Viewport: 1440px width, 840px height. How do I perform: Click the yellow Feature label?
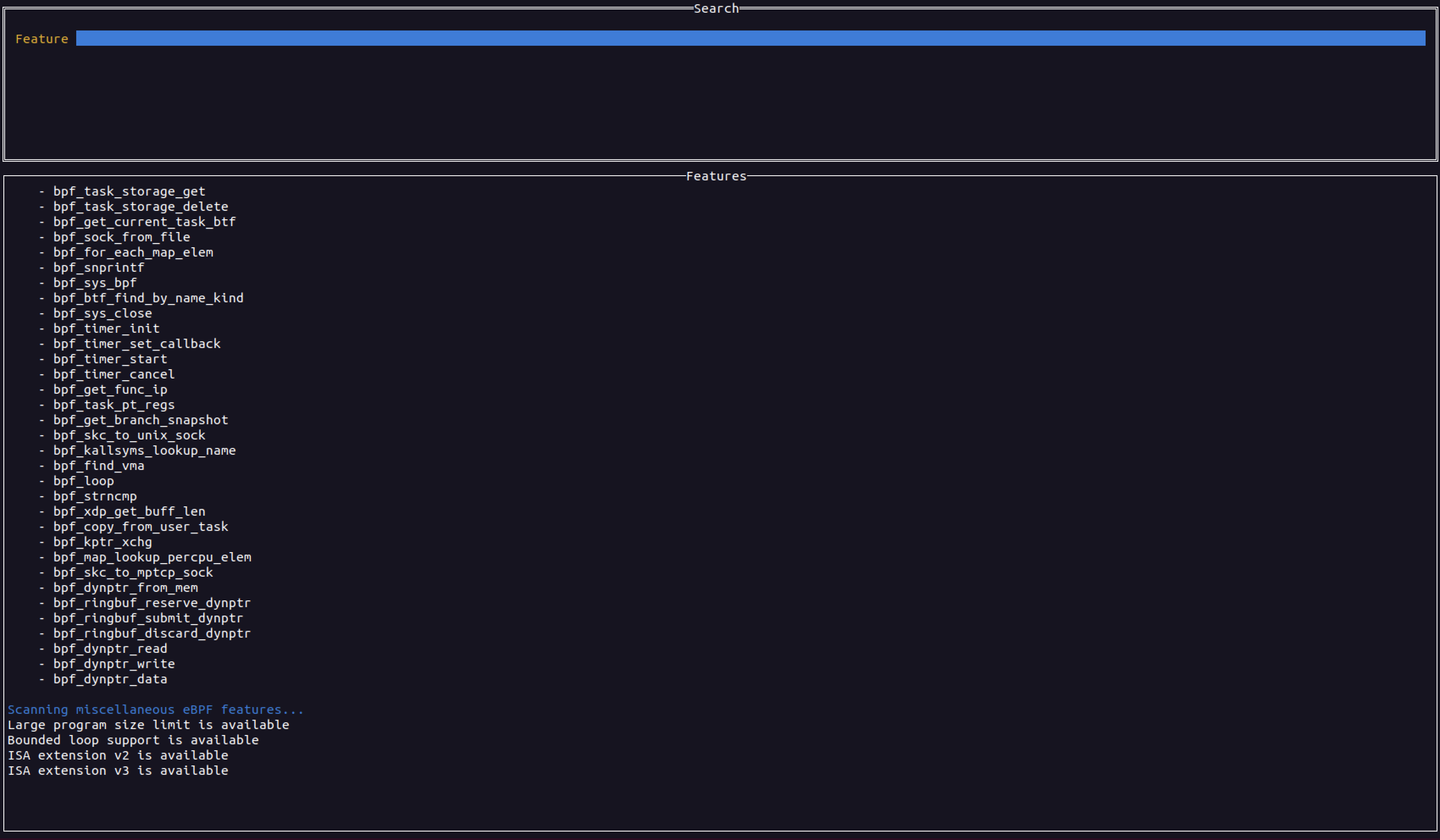42,39
